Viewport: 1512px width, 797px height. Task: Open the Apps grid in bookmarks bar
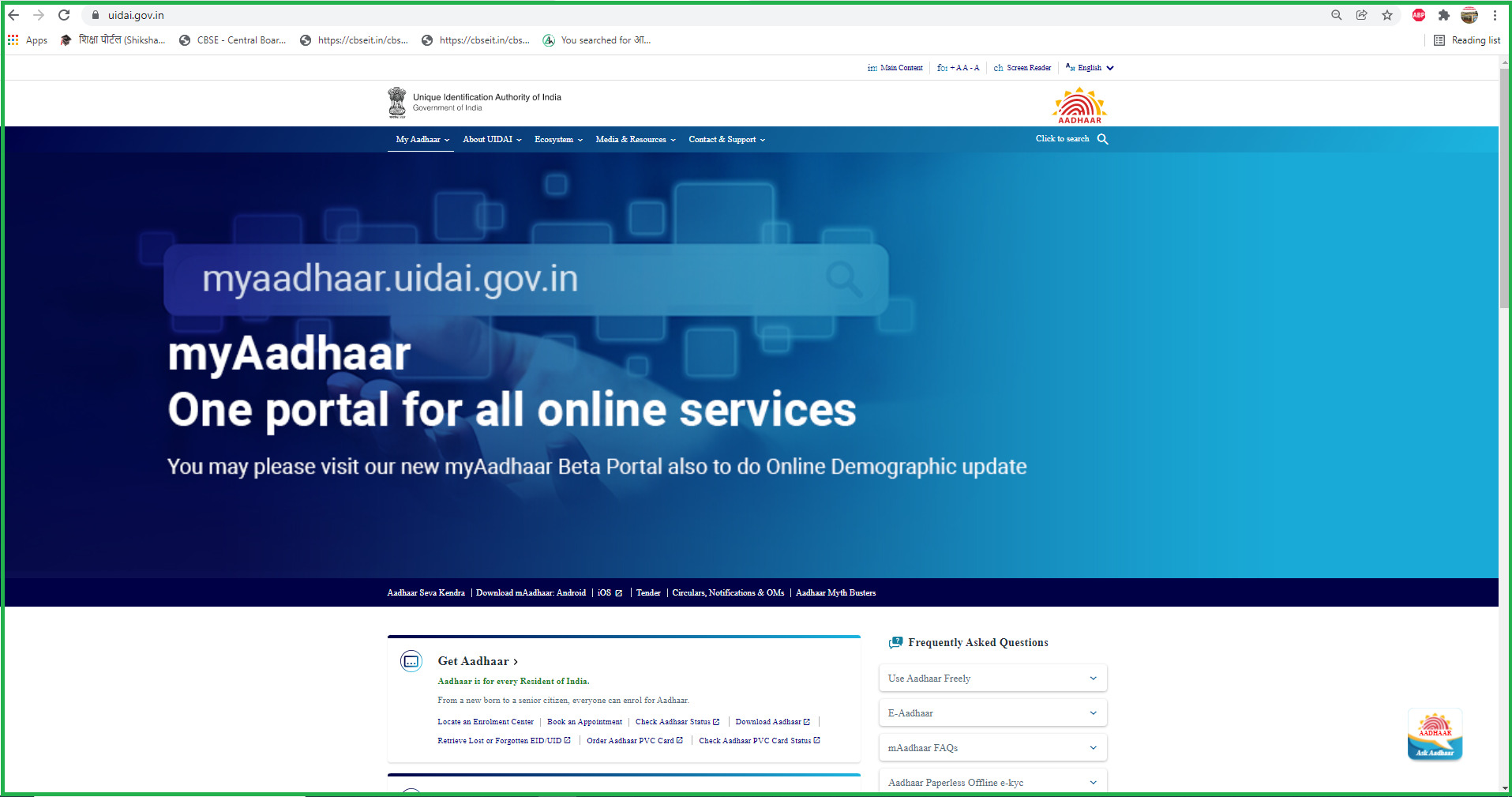pos(27,40)
